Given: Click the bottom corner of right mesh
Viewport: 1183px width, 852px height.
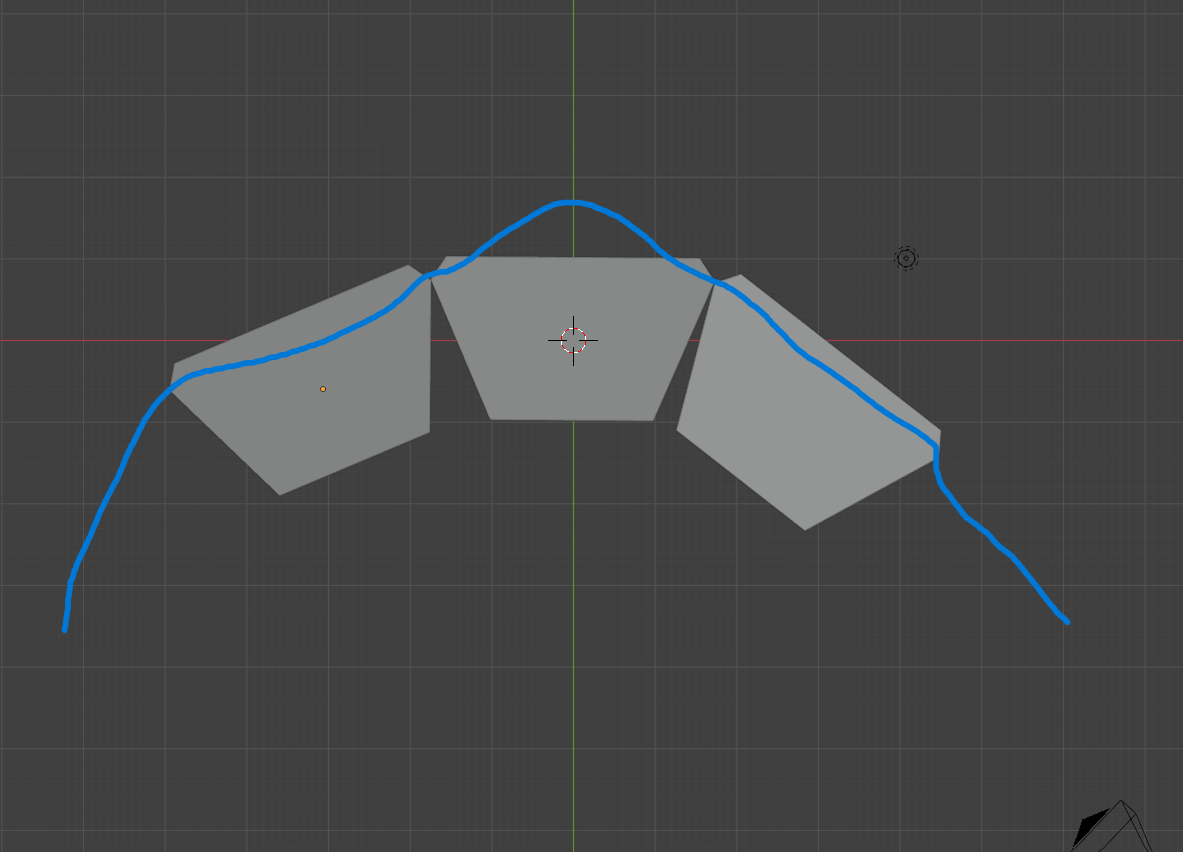Looking at the screenshot, I should pos(805,529).
